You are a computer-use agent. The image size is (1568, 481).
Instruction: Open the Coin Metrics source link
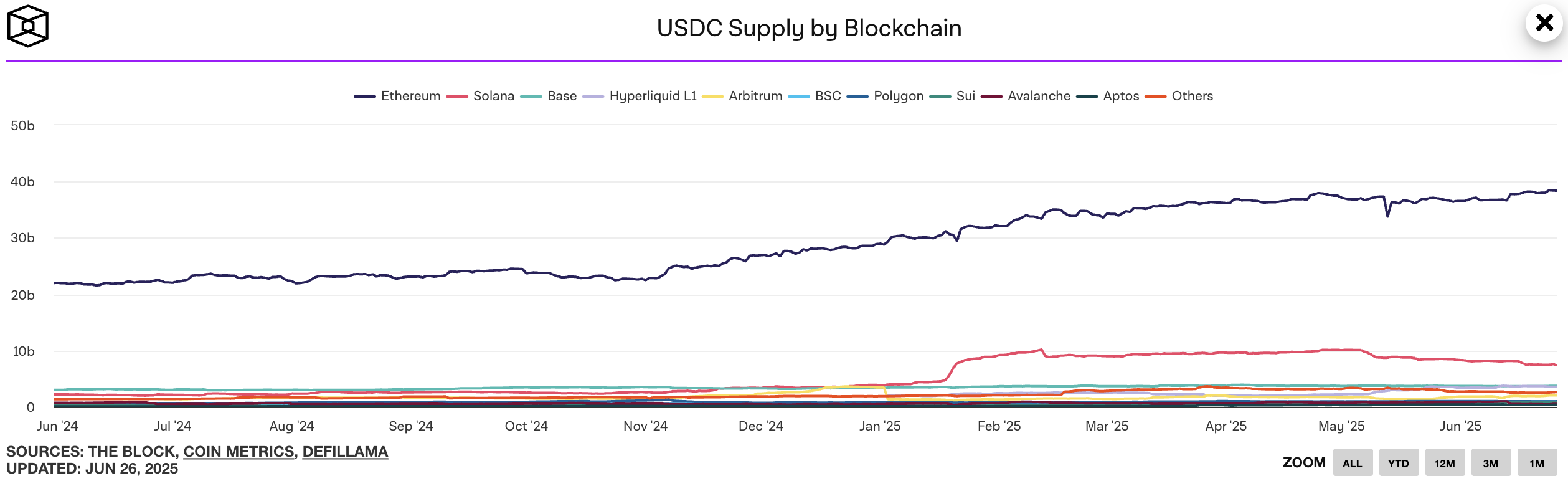[239, 452]
